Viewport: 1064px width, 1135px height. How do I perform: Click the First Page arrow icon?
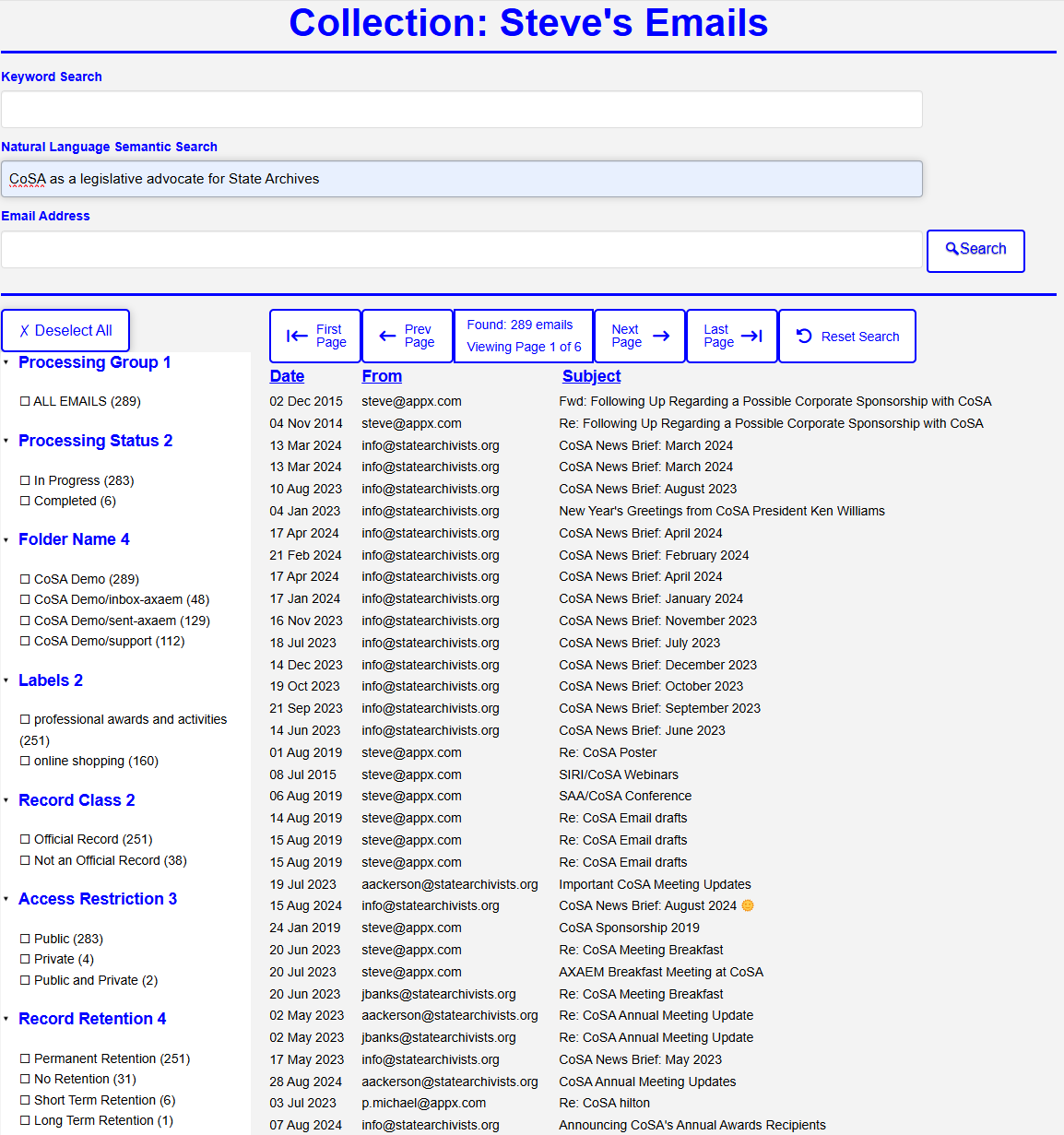[x=297, y=337]
